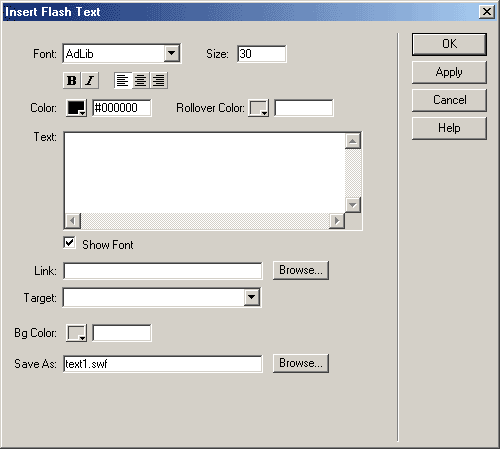500x449 pixels.
Task: Select the align right icon
Action: [x=159, y=80]
